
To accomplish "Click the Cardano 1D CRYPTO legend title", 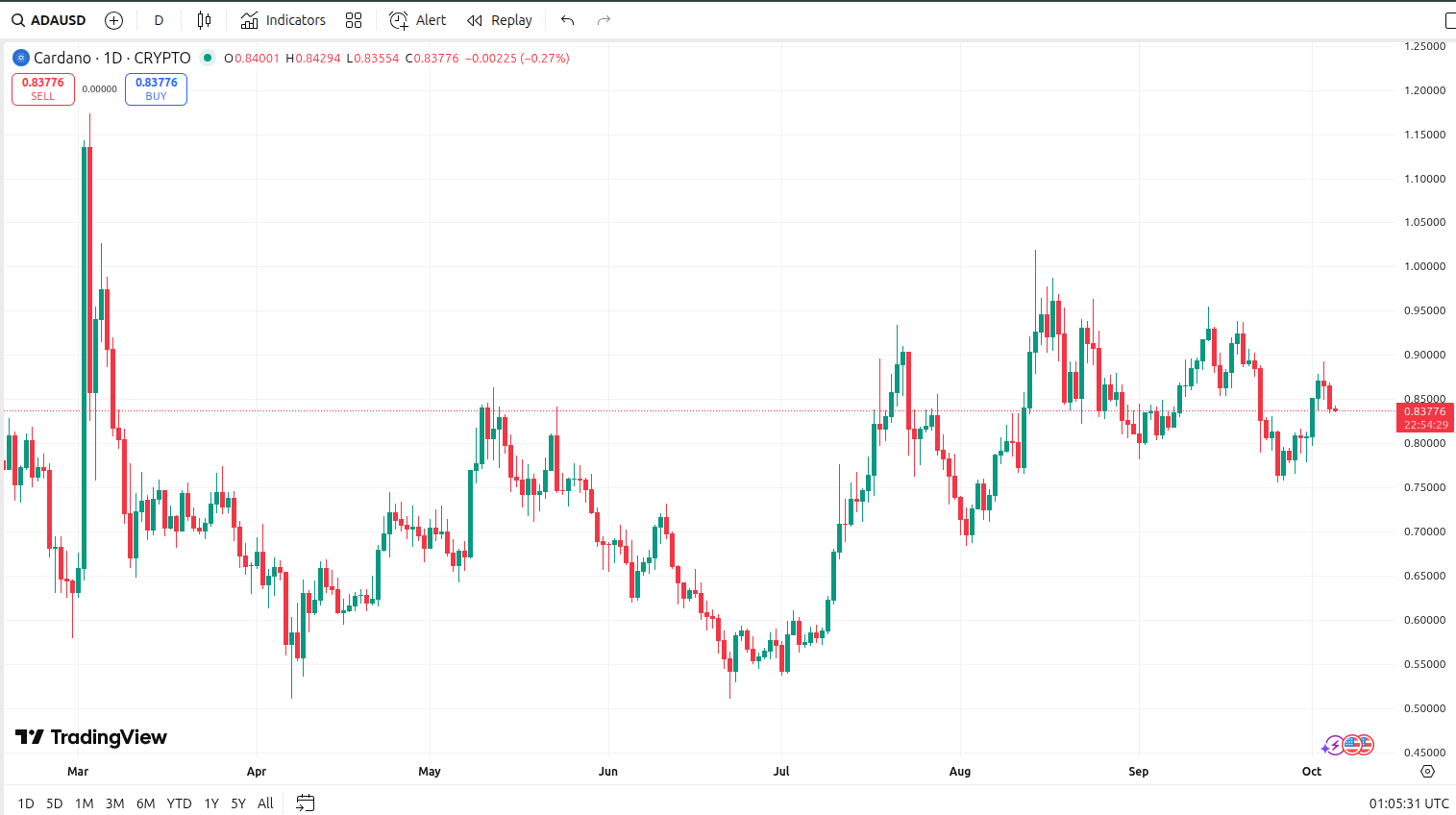I will 111,58.
